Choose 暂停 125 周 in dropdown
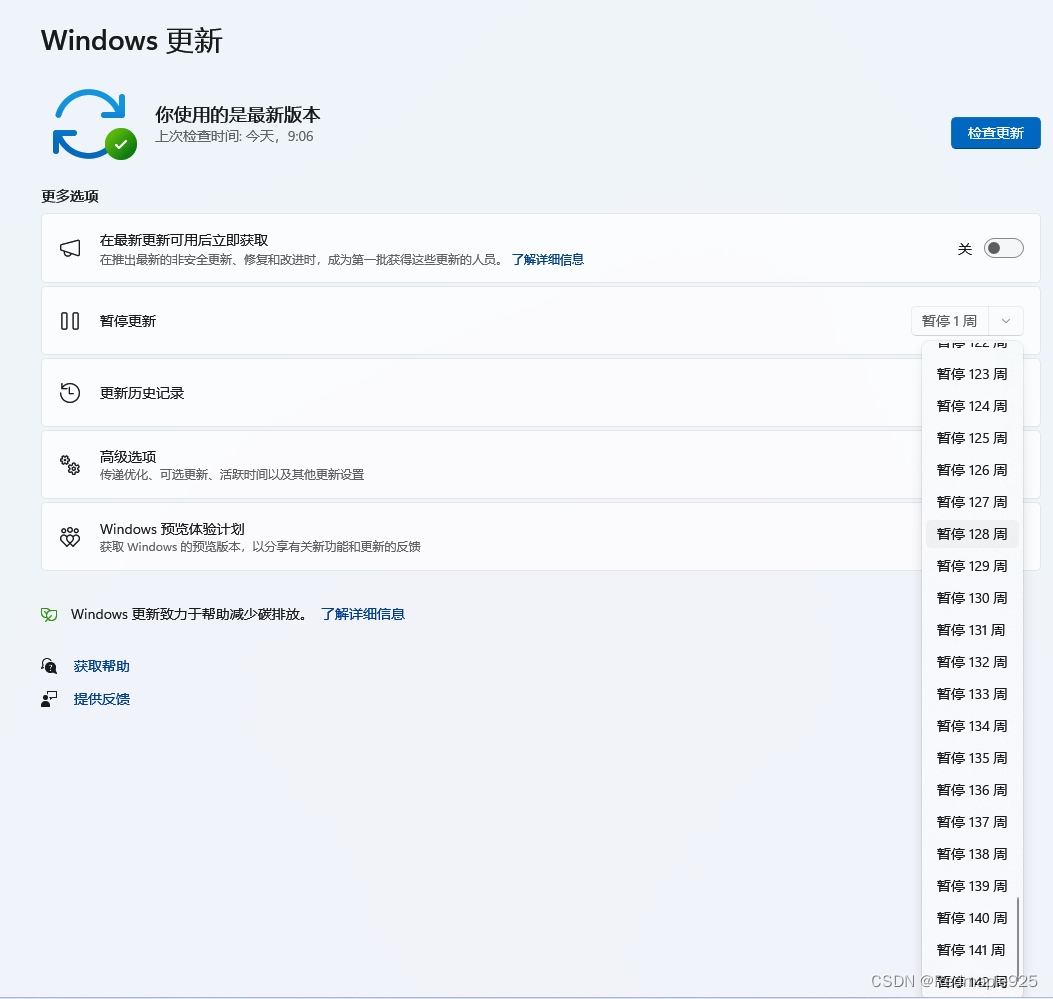The width and height of the screenshot is (1053, 999). point(972,438)
